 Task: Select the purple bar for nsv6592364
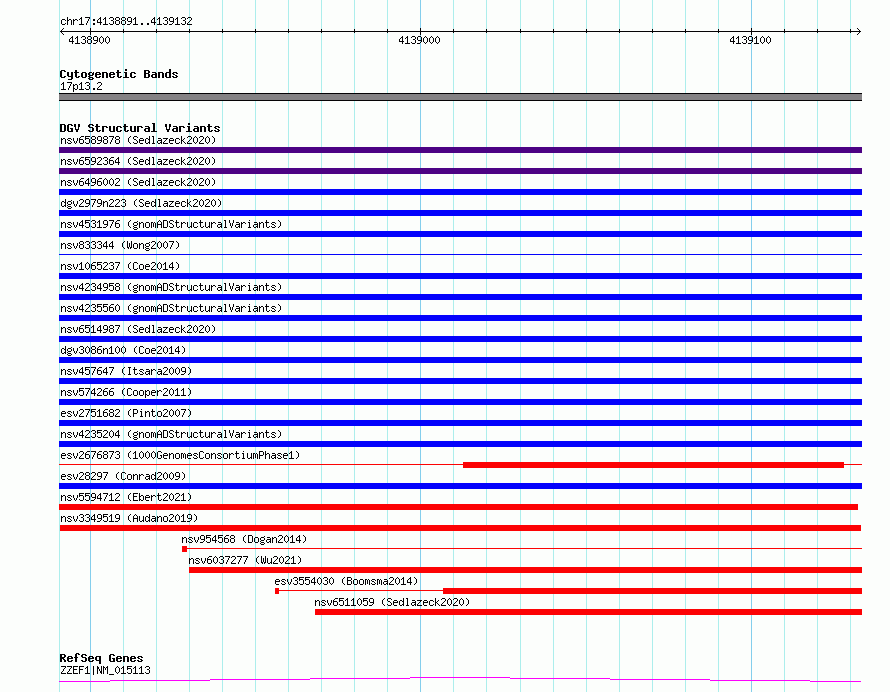(460, 171)
